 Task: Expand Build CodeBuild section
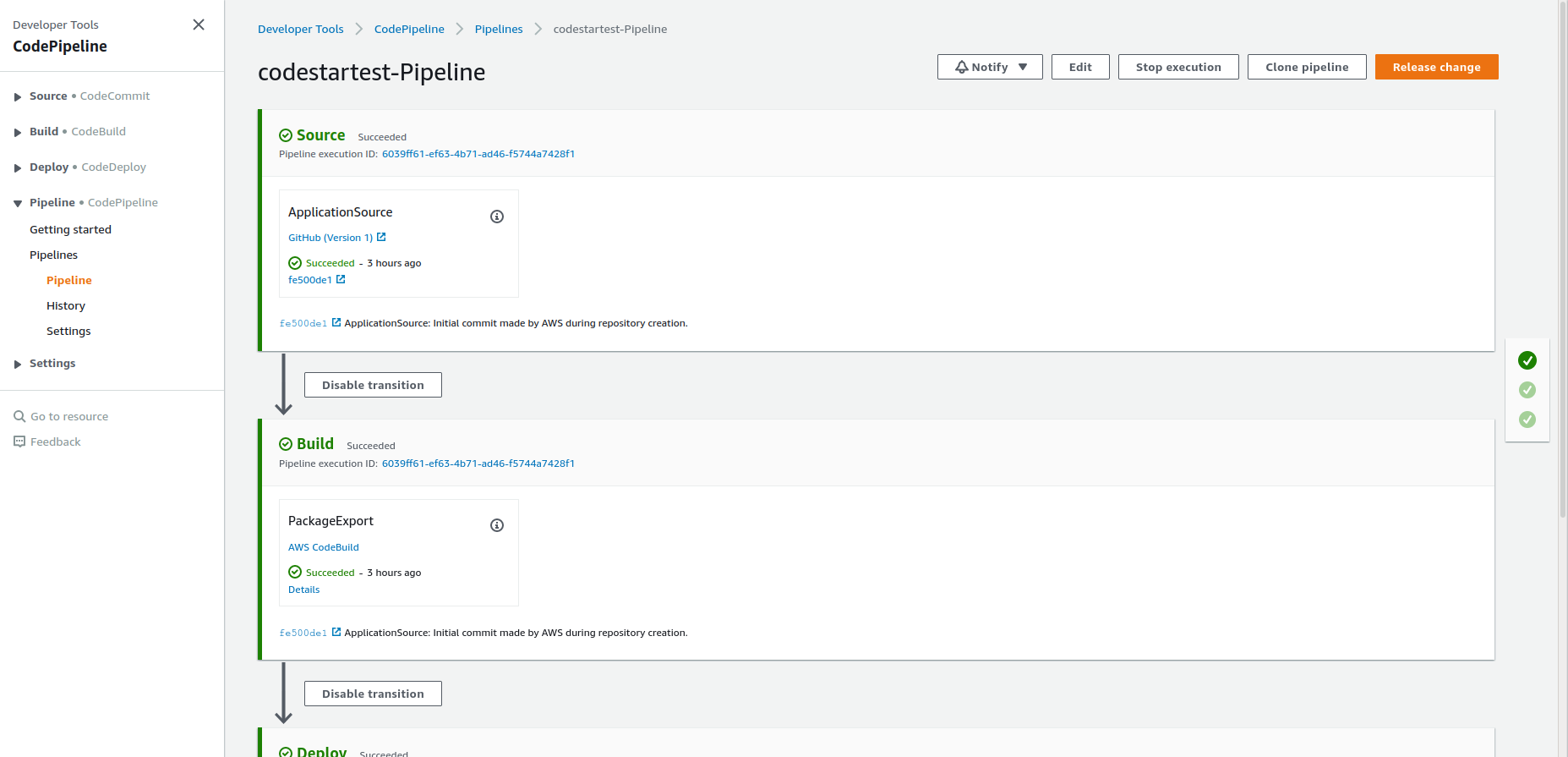tap(18, 132)
